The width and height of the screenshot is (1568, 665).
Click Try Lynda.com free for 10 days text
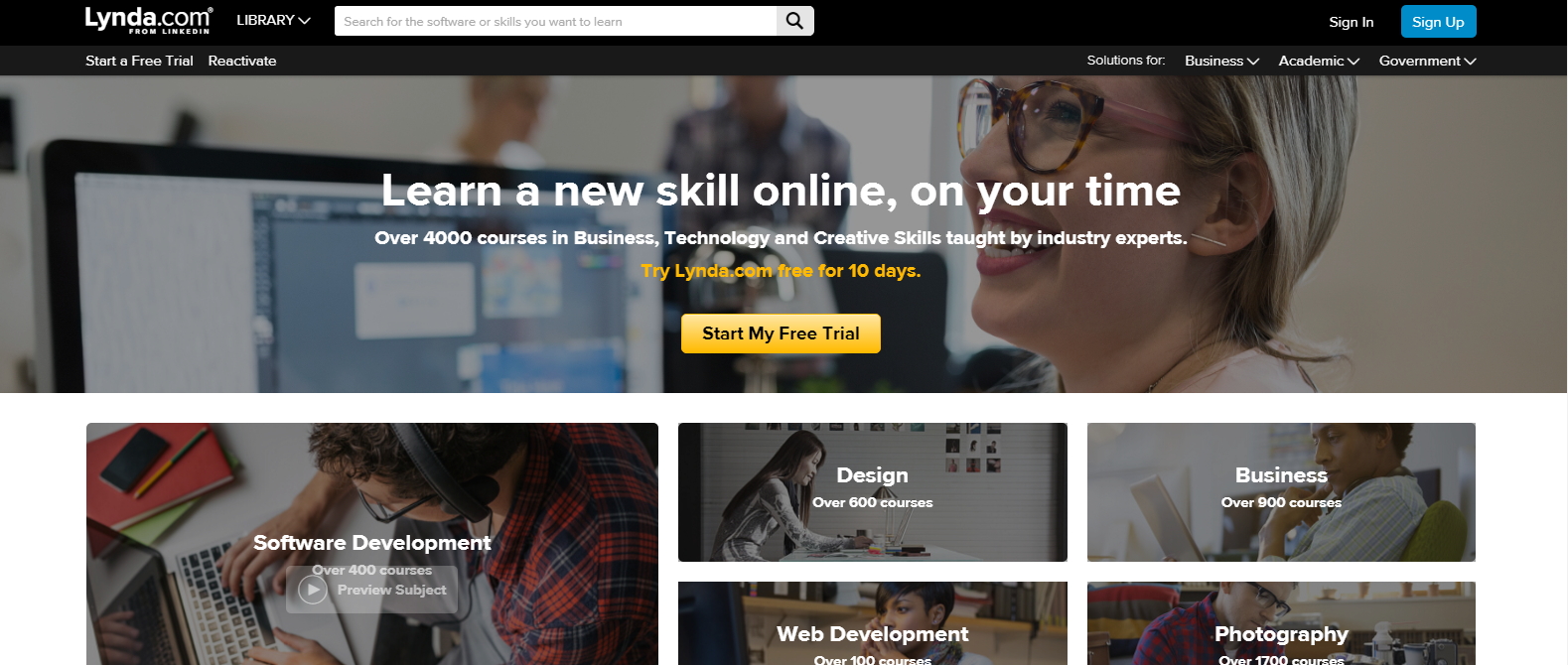click(781, 271)
